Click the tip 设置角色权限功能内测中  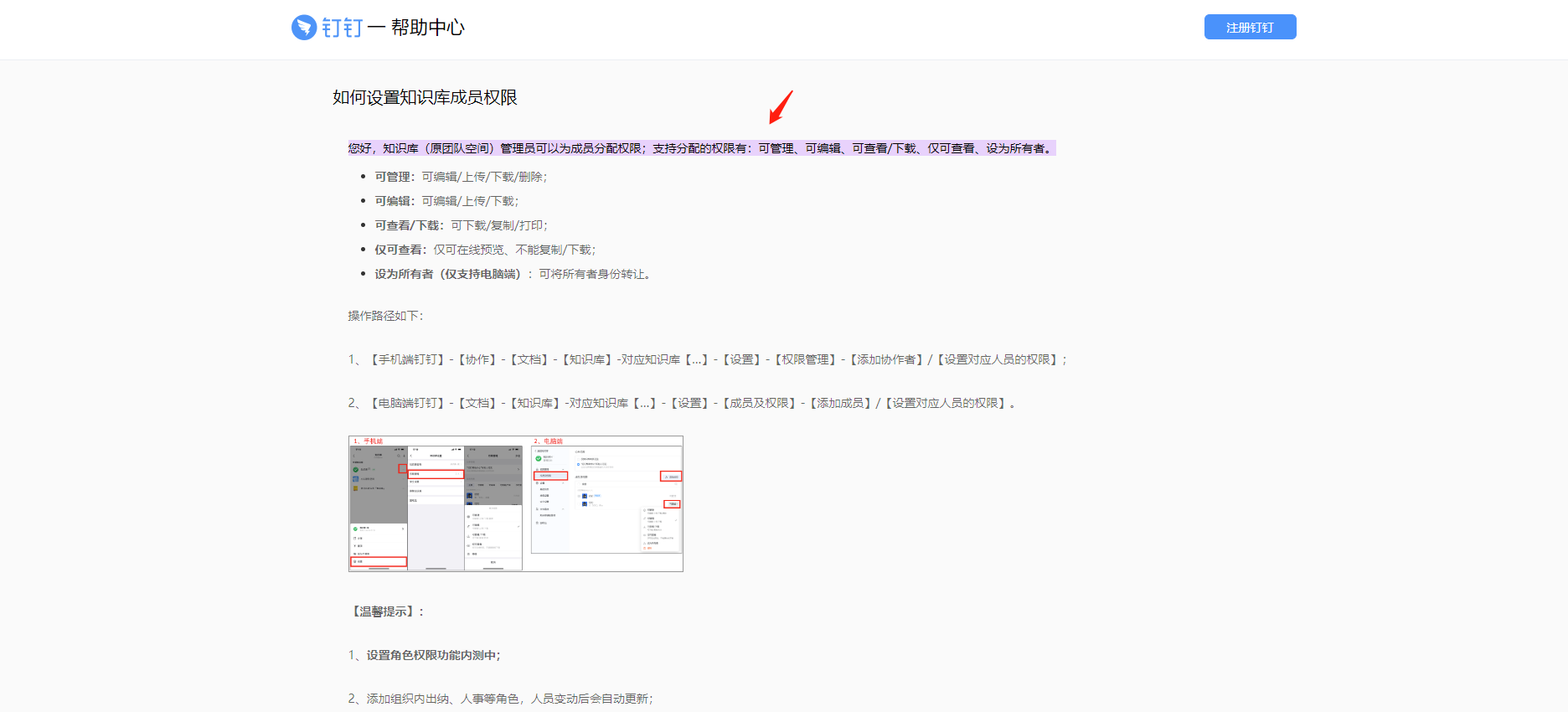coord(425,655)
